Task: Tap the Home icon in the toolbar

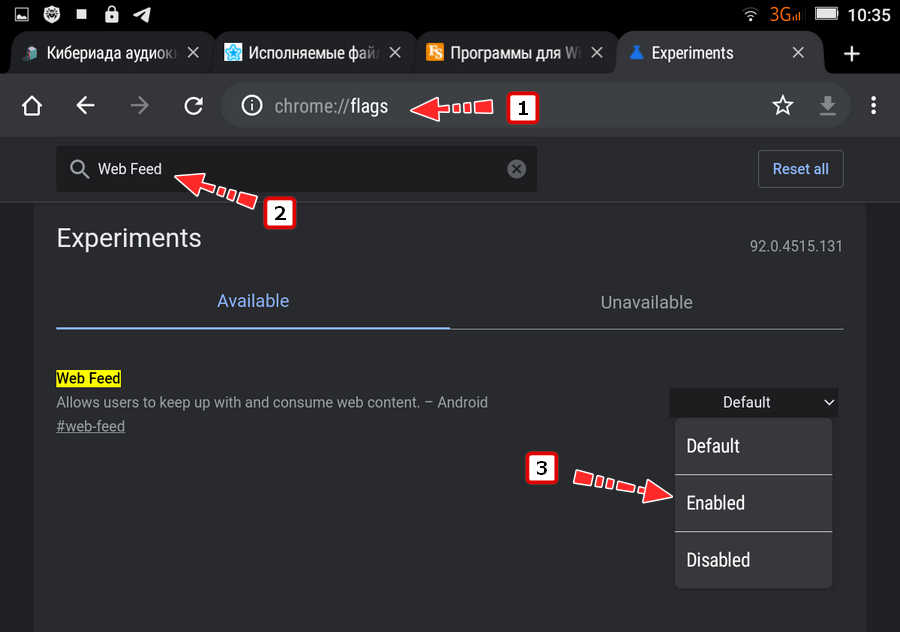Action: tap(32, 106)
